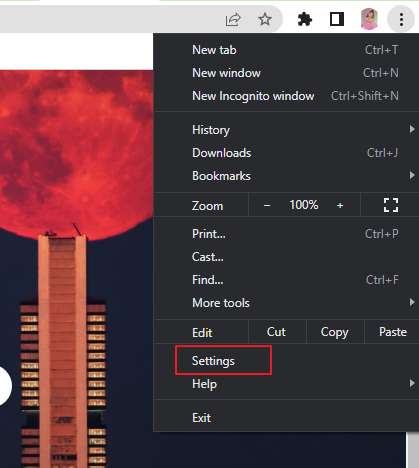
Task: Open the Extensions puzzle icon
Action: pos(305,19)
